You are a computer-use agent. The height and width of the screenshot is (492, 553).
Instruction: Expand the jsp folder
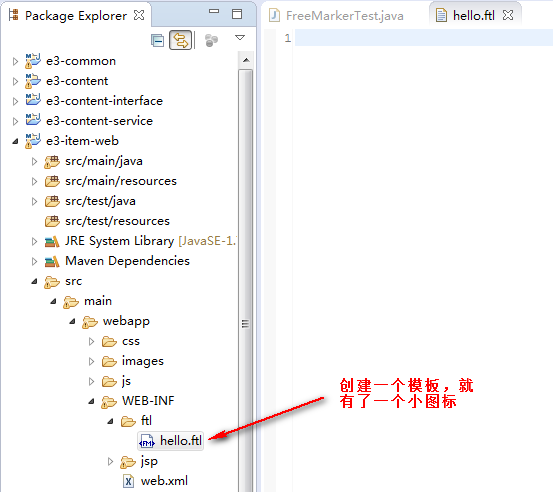(x=110, y=461)
